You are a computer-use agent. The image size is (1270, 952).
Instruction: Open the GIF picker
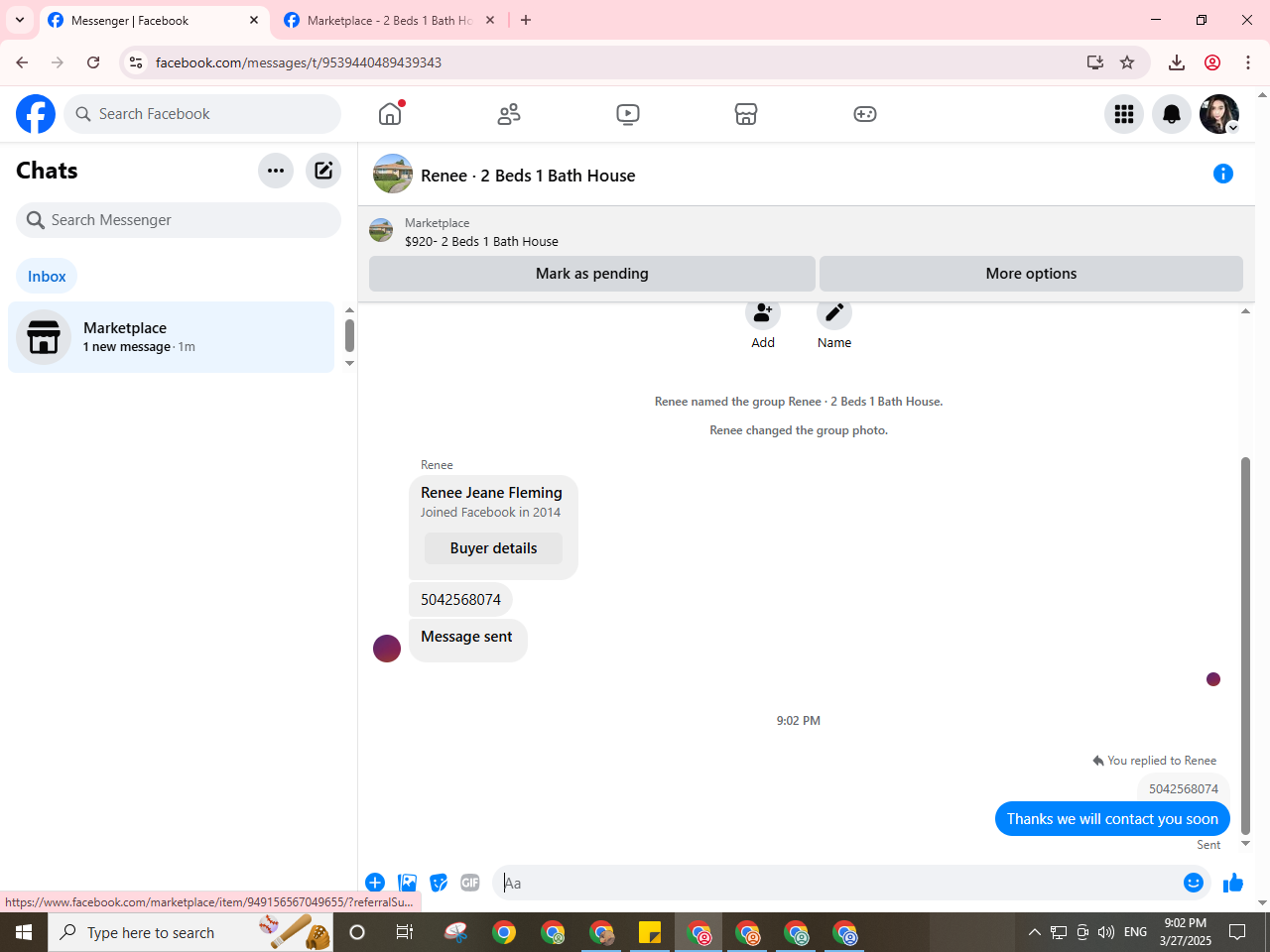470,883
